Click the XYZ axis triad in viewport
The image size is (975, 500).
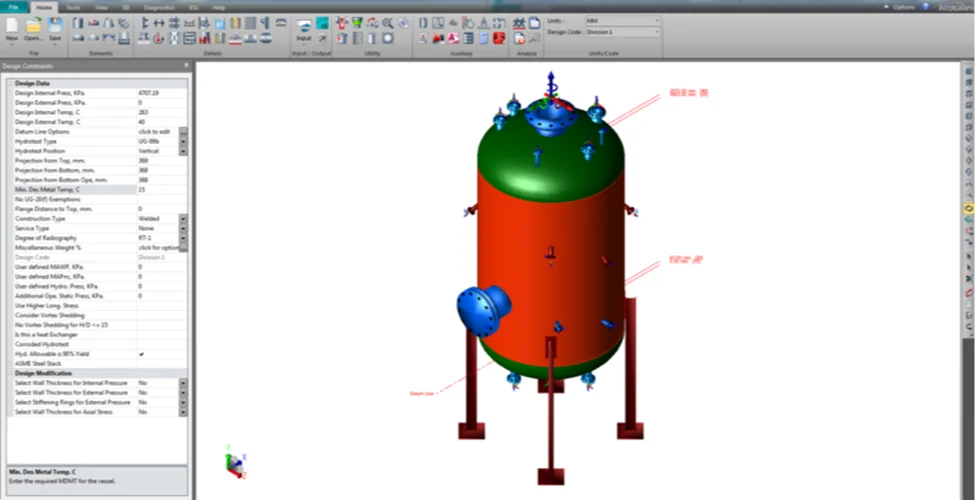tap(235, 463)
